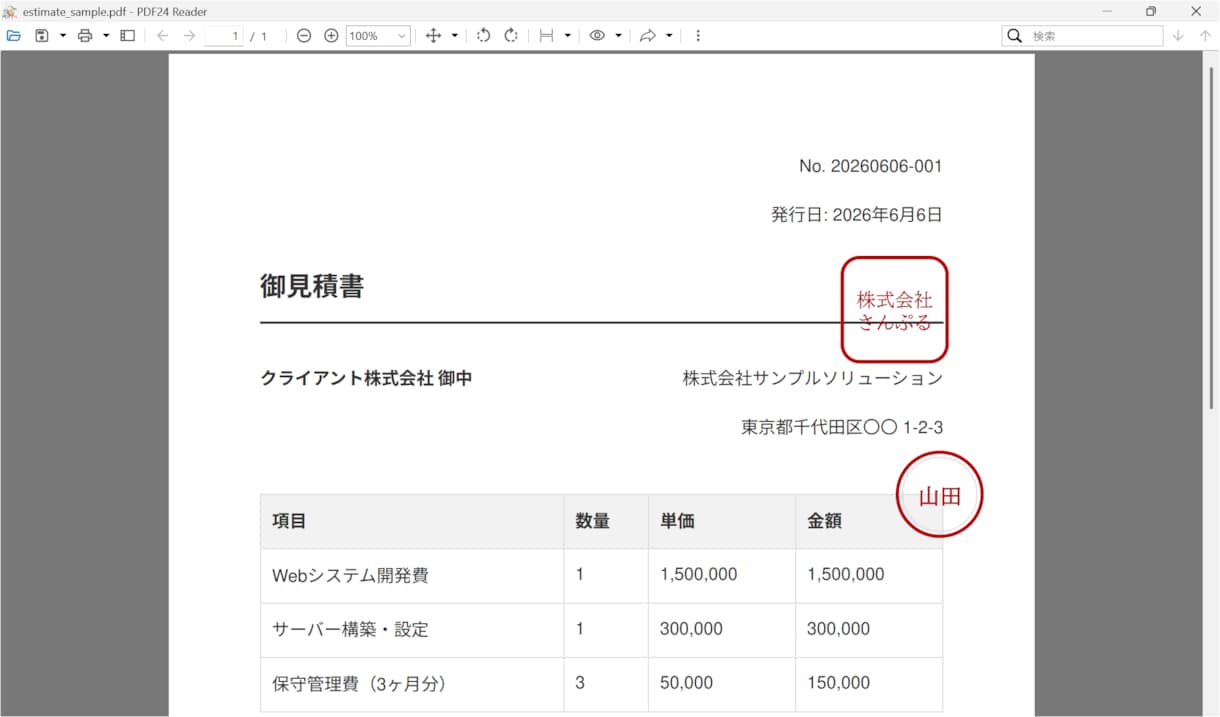The width and height of the screenshot is (1220, 717).
Task: Jump to next search result down arrow
Action: click(1178, 35)
